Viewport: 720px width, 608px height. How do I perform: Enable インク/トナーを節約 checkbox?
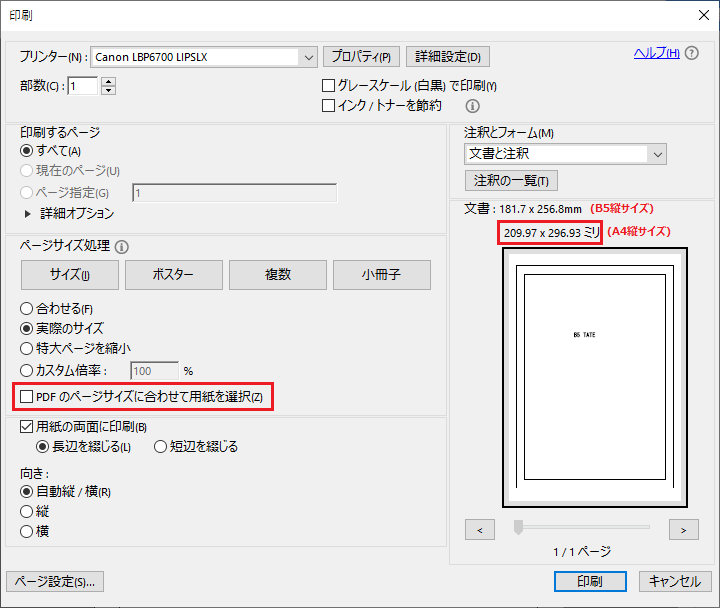point(328,106)
